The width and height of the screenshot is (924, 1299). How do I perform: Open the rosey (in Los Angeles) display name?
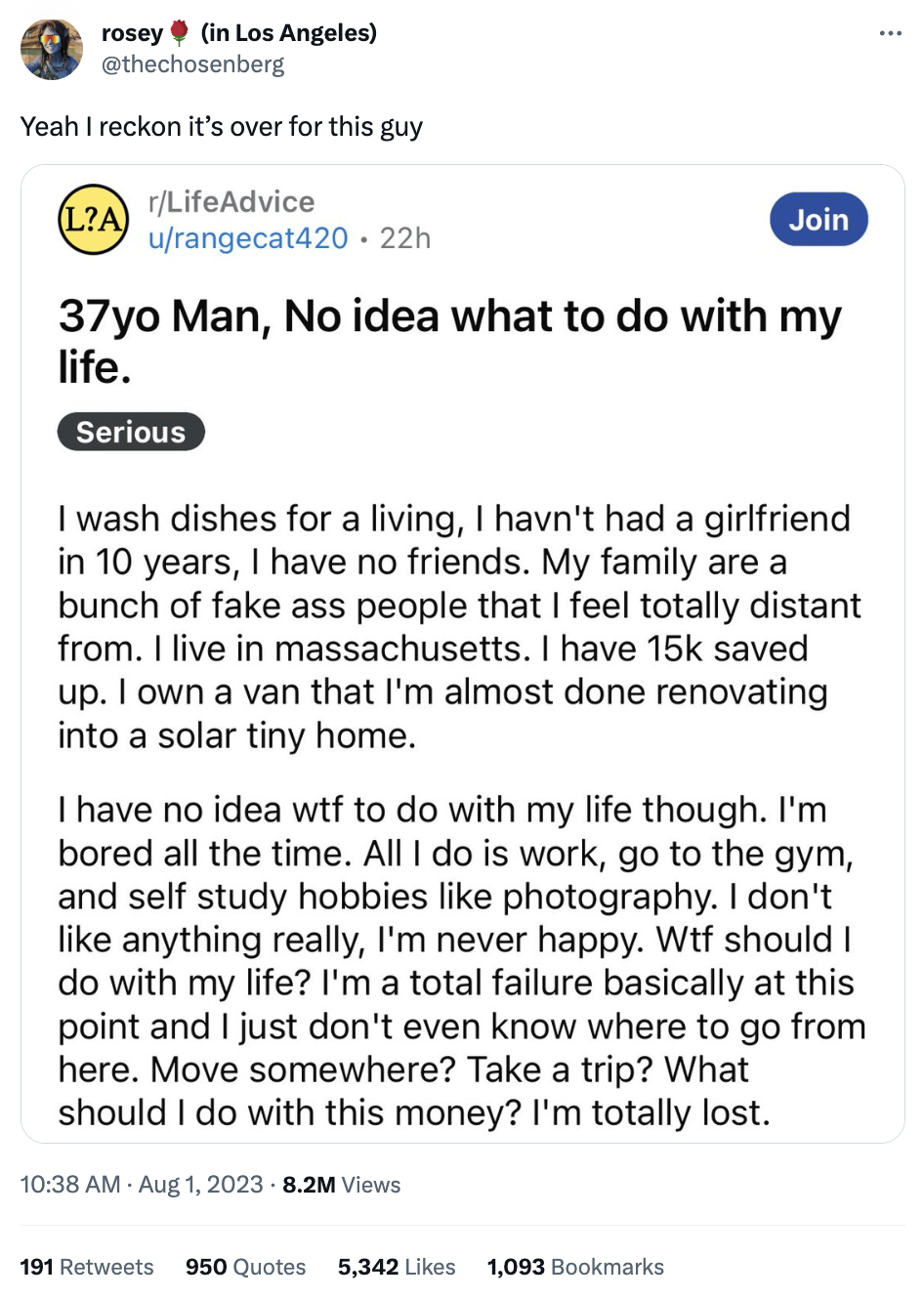coord(238,33)
